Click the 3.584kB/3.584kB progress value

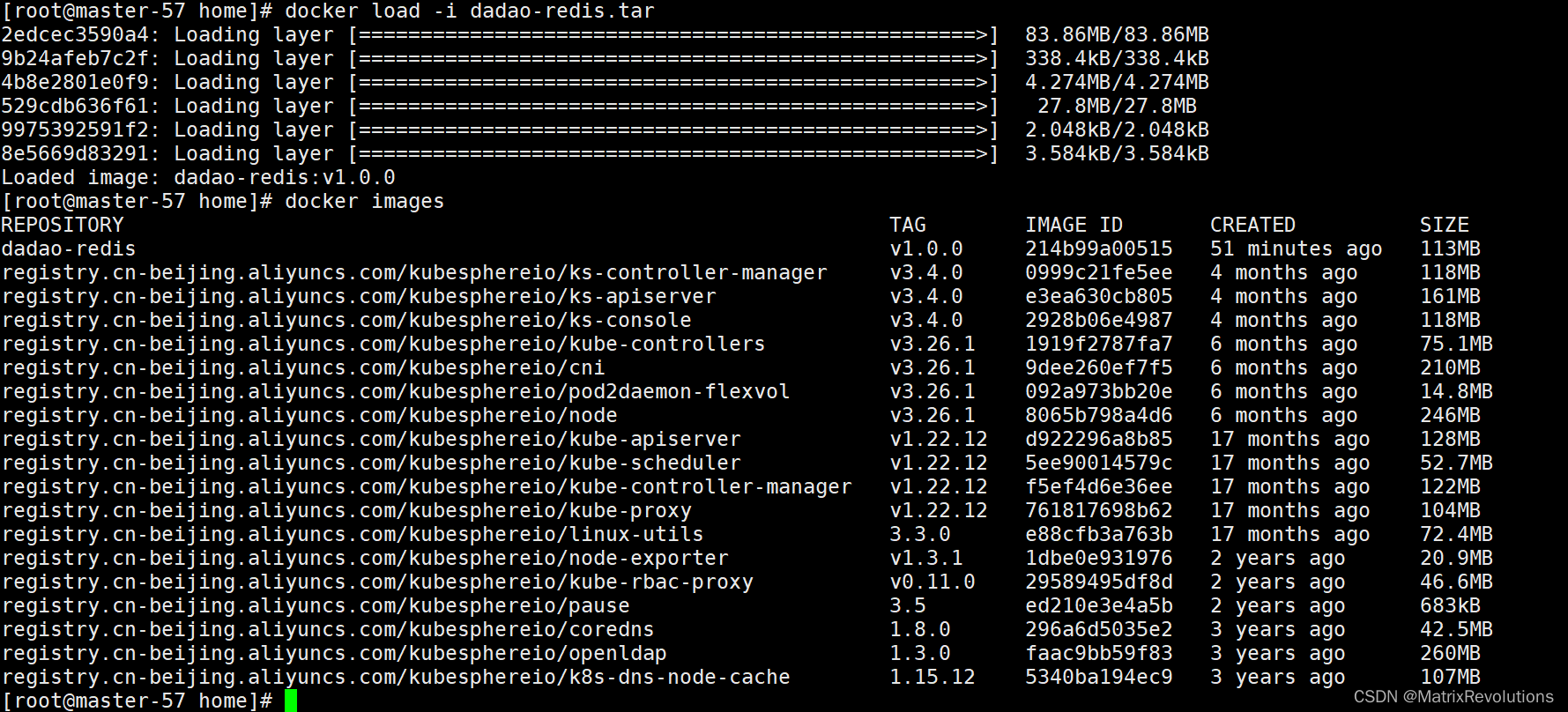[1117, 154]
